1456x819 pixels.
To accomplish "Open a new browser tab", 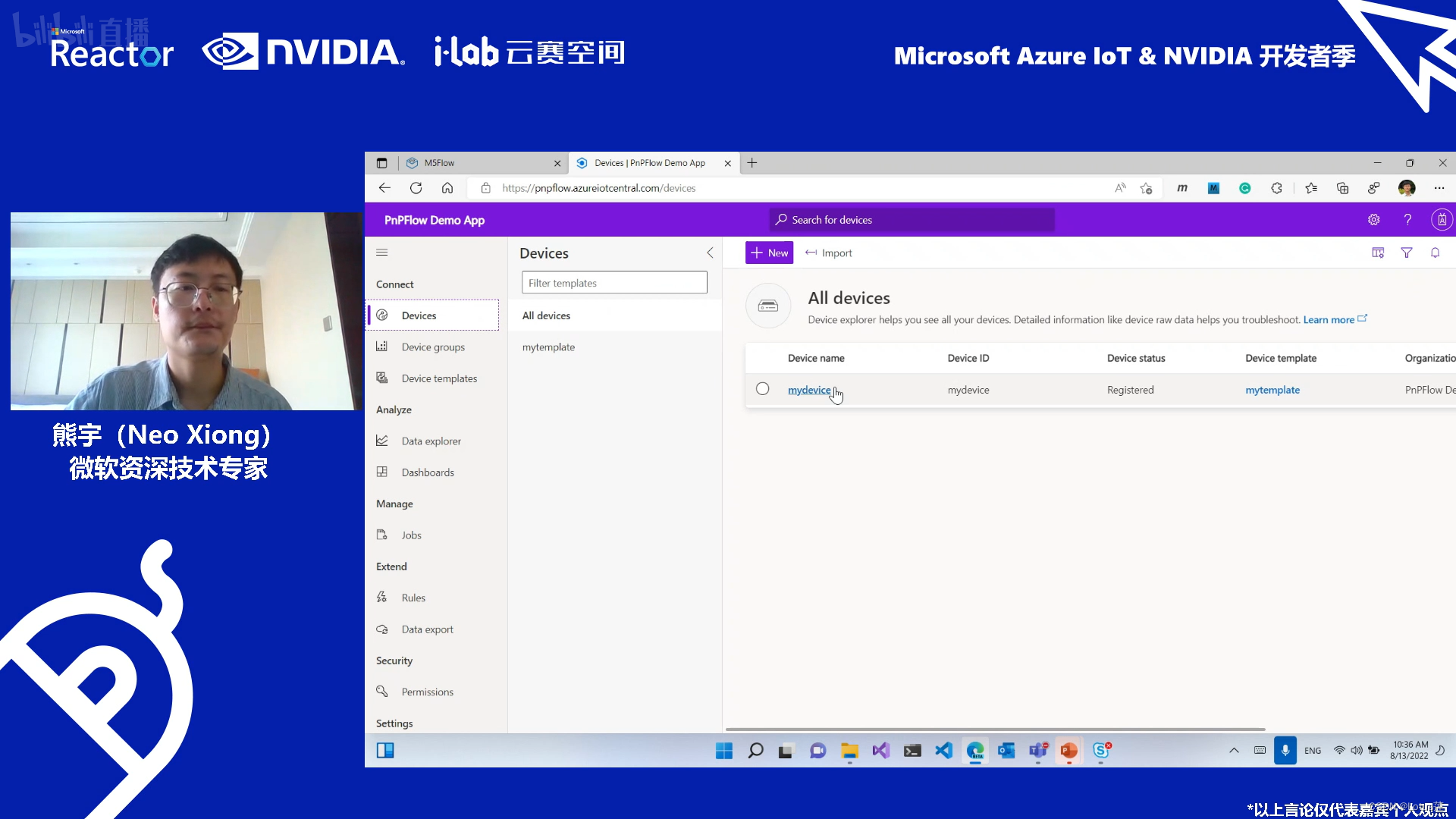I will point(752,163).
